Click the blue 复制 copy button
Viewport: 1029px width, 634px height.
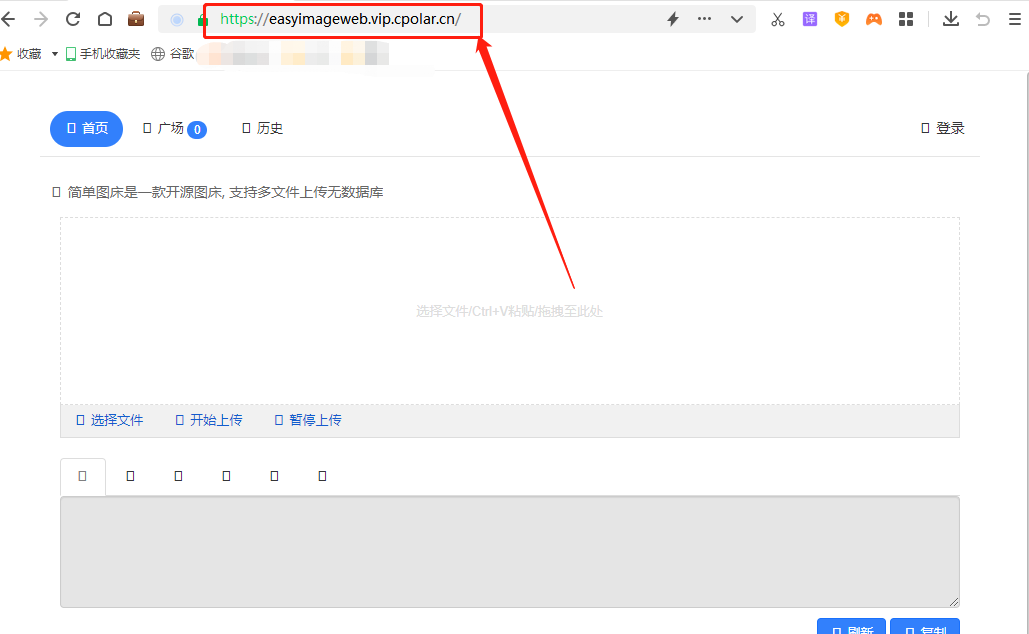(924, 629)
